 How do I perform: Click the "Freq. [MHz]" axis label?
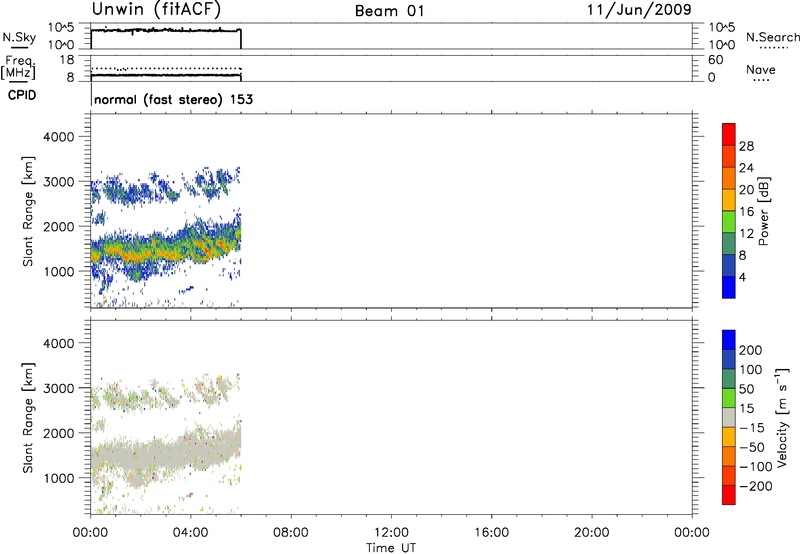click(x=19, y=67)
